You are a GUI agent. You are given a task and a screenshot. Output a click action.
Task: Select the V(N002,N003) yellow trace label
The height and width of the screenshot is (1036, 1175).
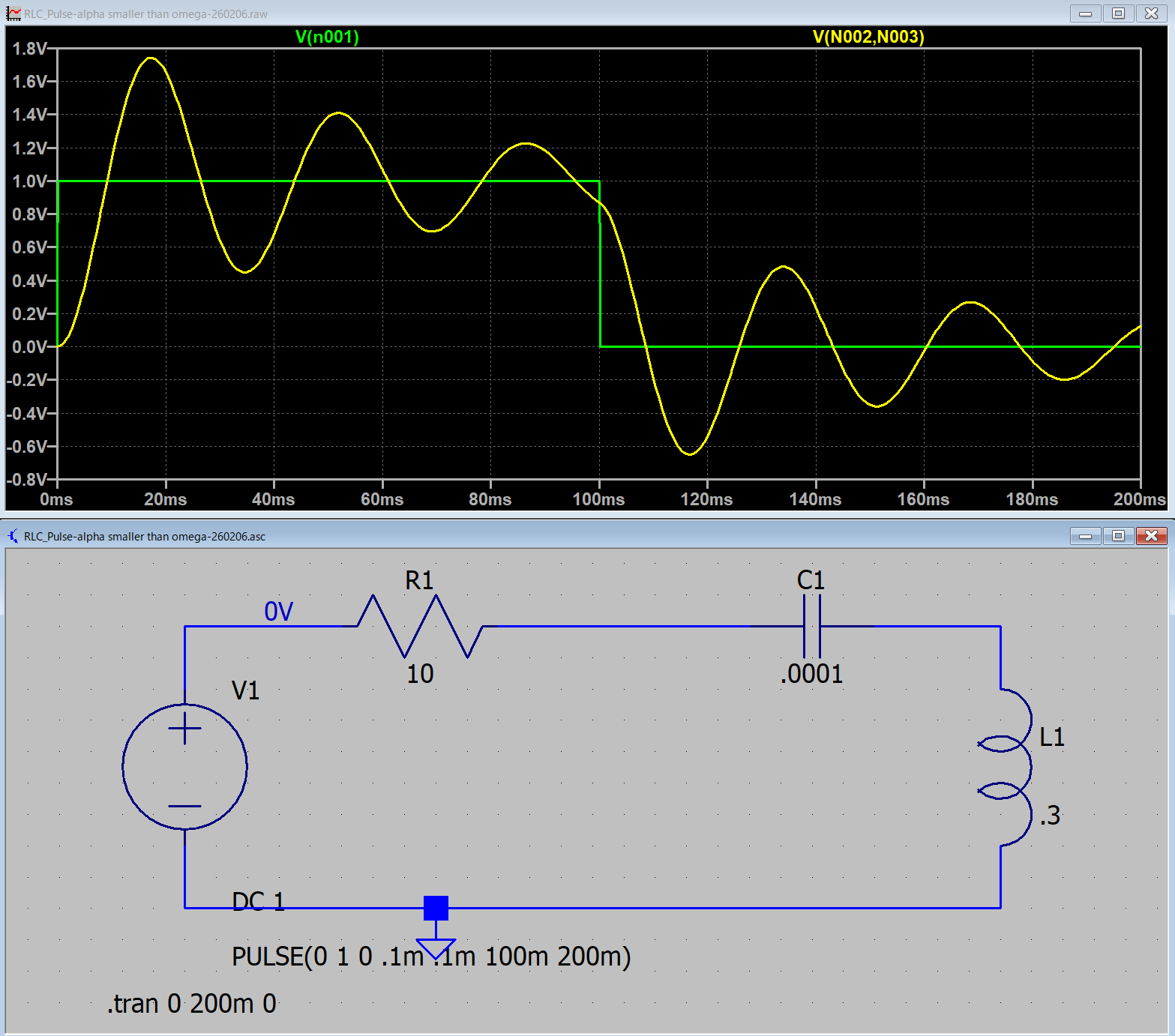click(x=868, y=37)
